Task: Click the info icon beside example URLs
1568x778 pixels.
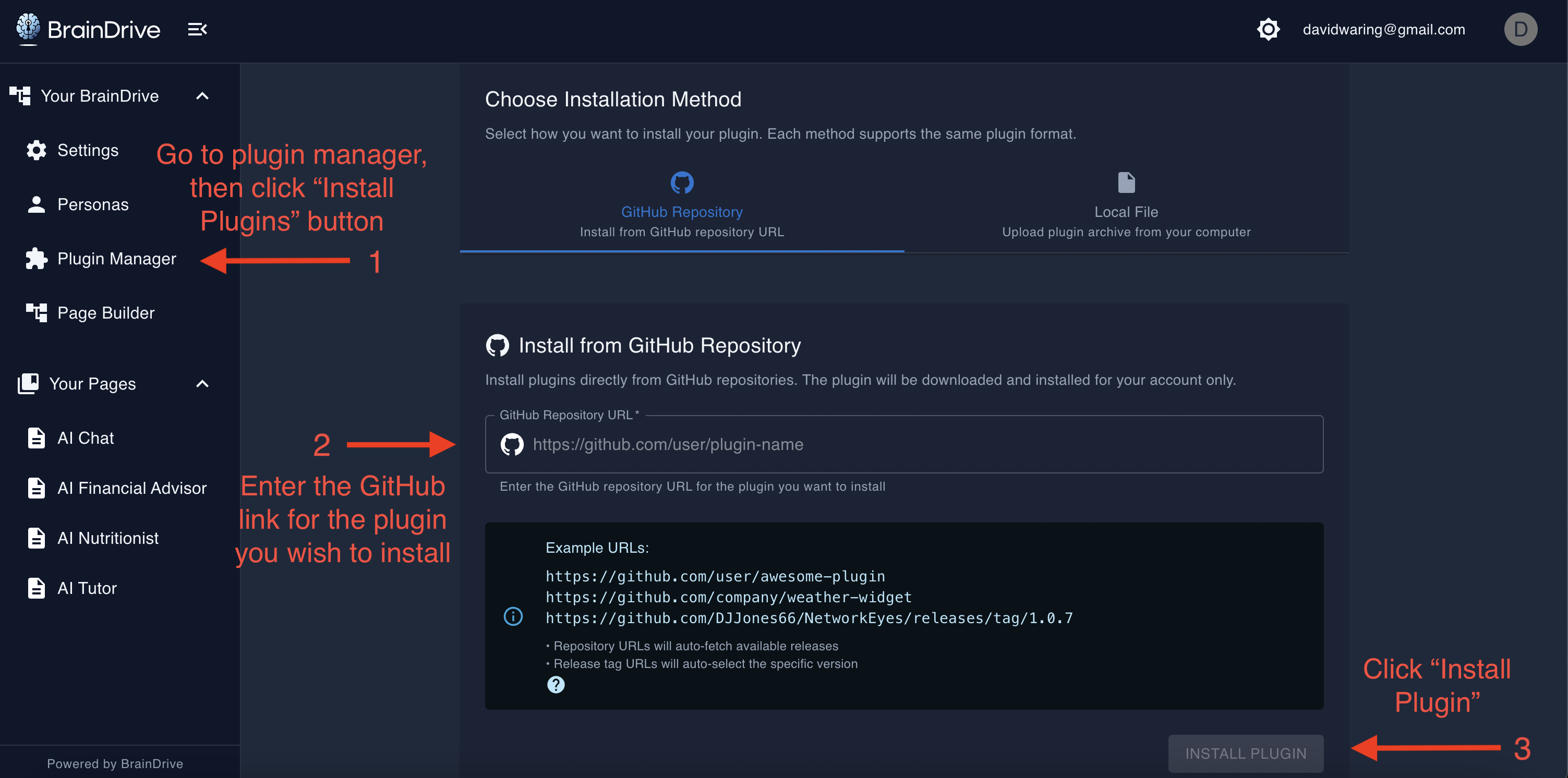Action: tap(513, 617)
